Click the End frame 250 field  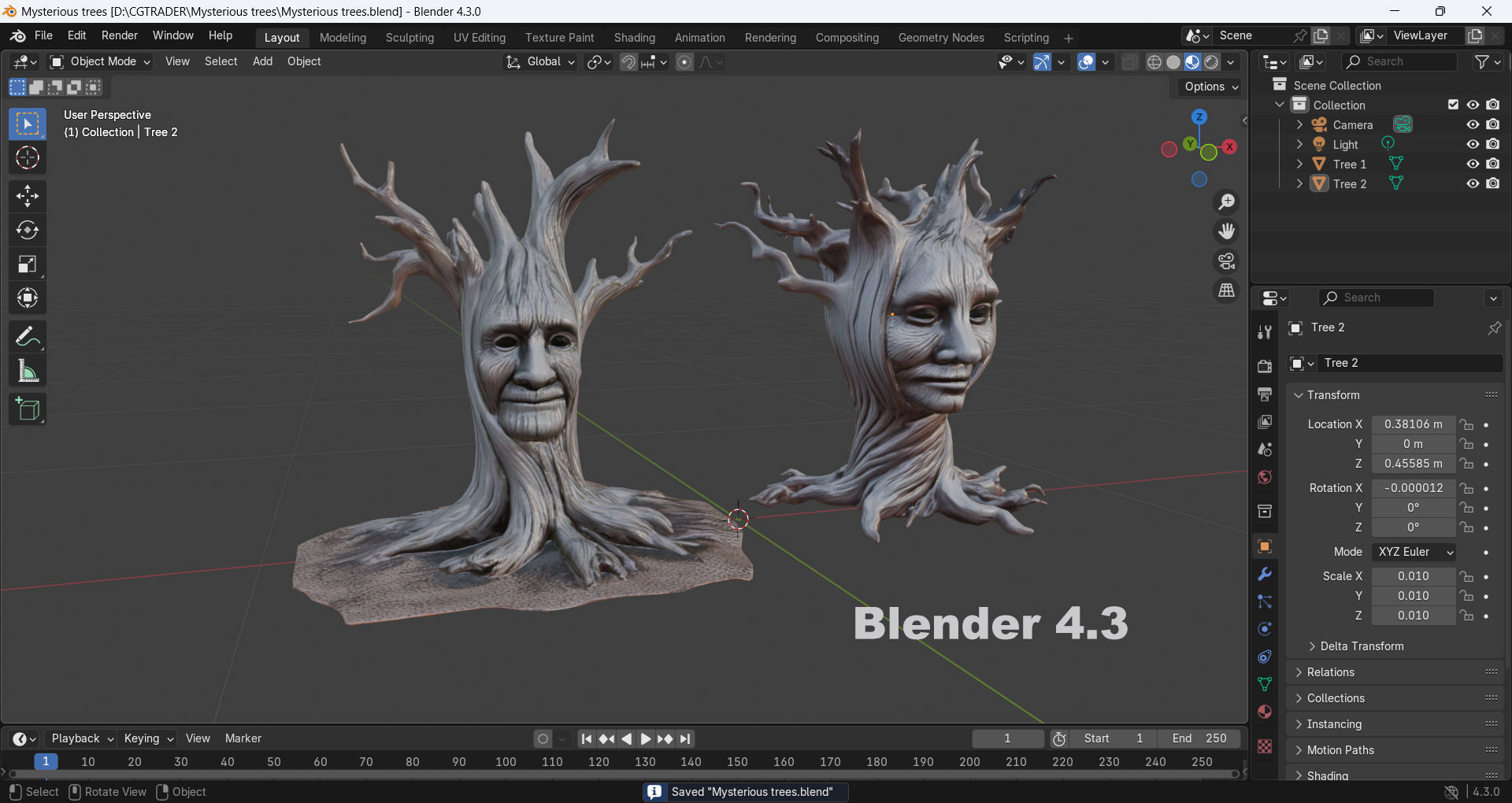coord(1199,738)
